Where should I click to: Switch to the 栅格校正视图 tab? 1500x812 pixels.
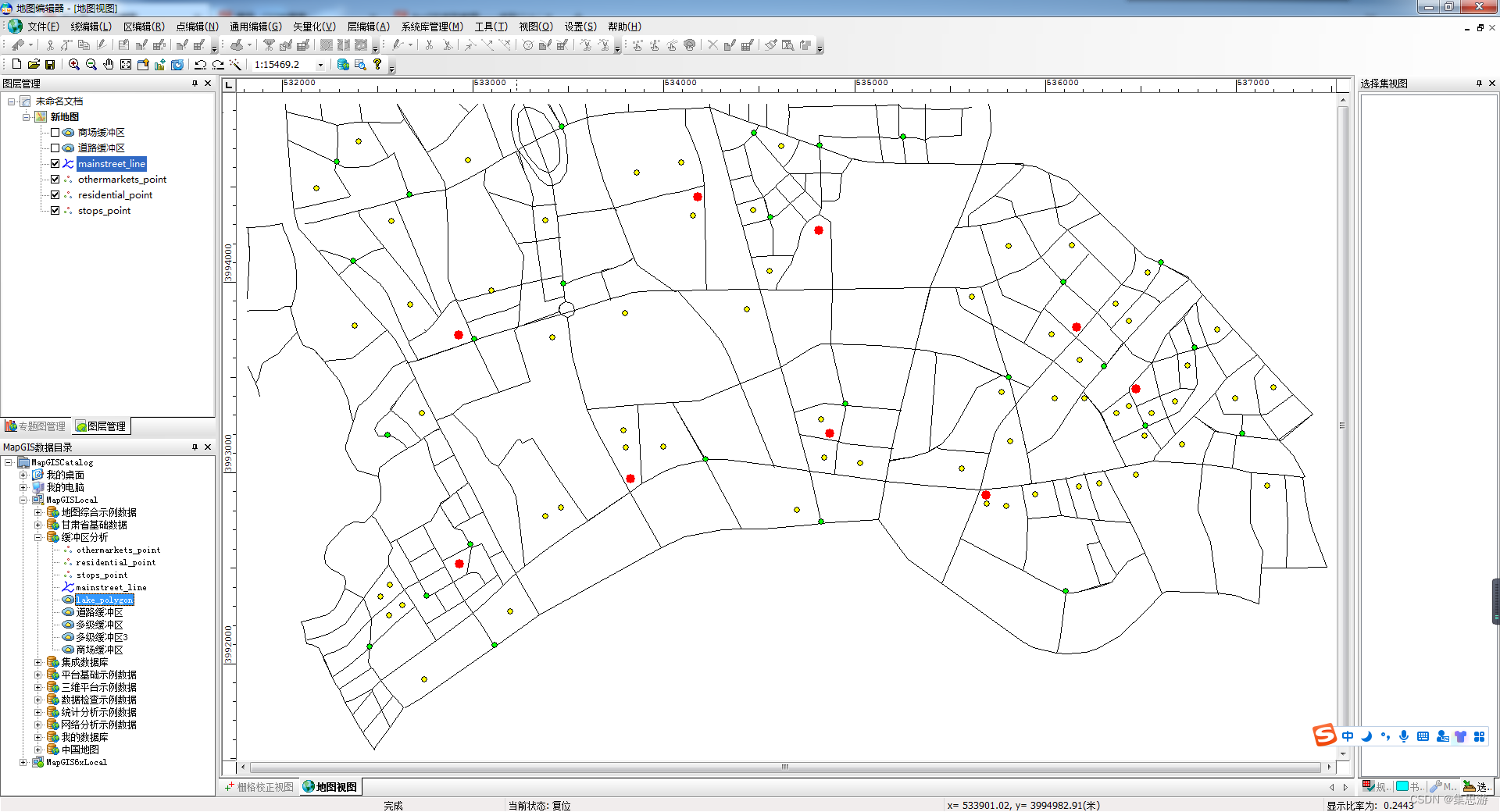(259, 787)
